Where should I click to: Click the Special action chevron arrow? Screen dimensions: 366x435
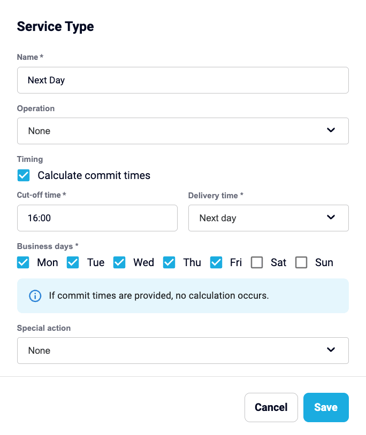coord(331,350)
